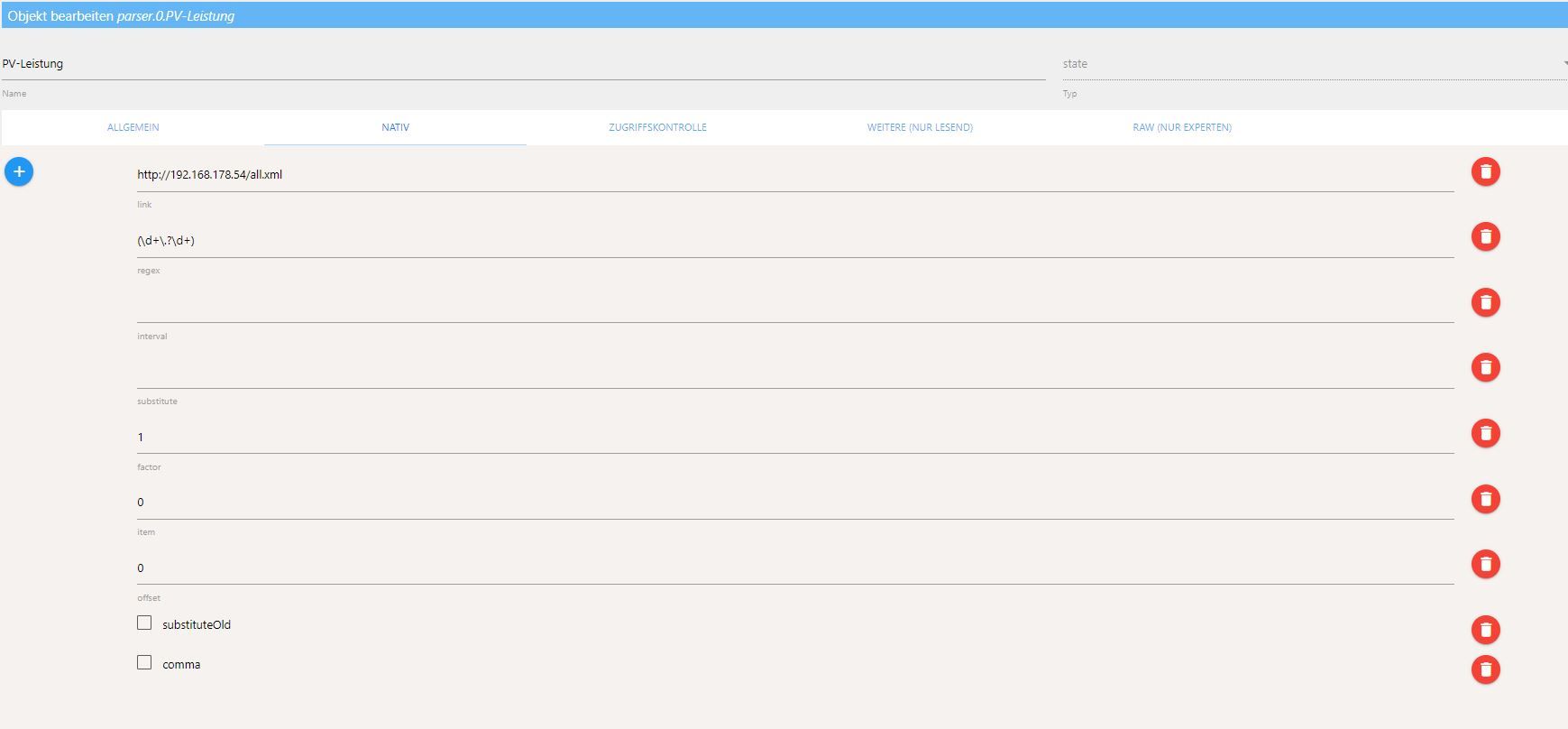Click the PV-Leistung name field
This screenshot has width=1568, height=729.
[523, 64]
